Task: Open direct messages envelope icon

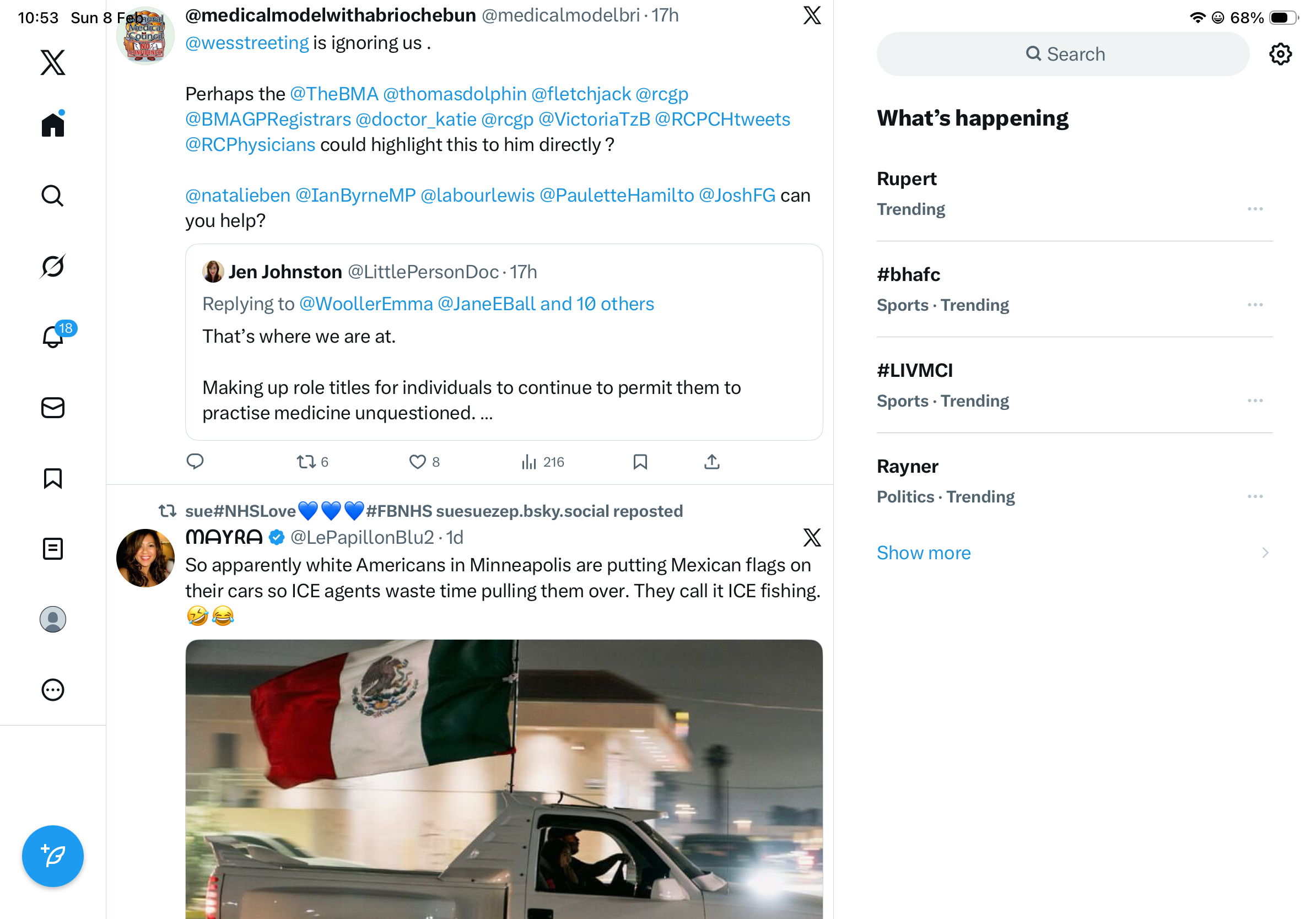Action: pos(53,408)
